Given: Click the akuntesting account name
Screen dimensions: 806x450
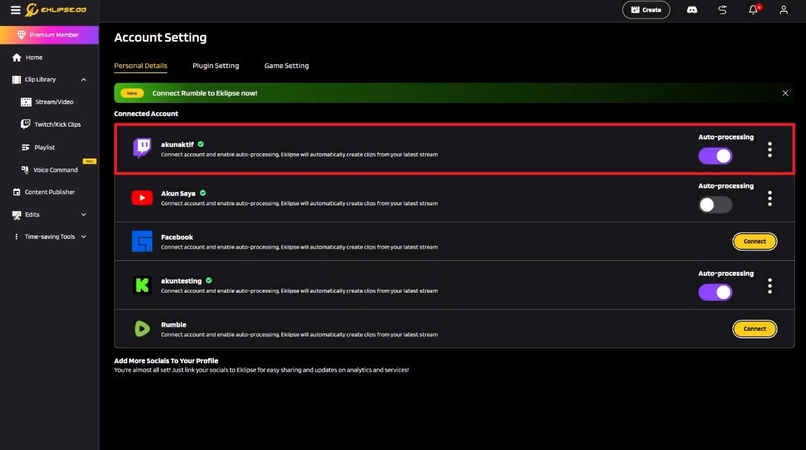Looking at the screenshot, I should (181, 281).
